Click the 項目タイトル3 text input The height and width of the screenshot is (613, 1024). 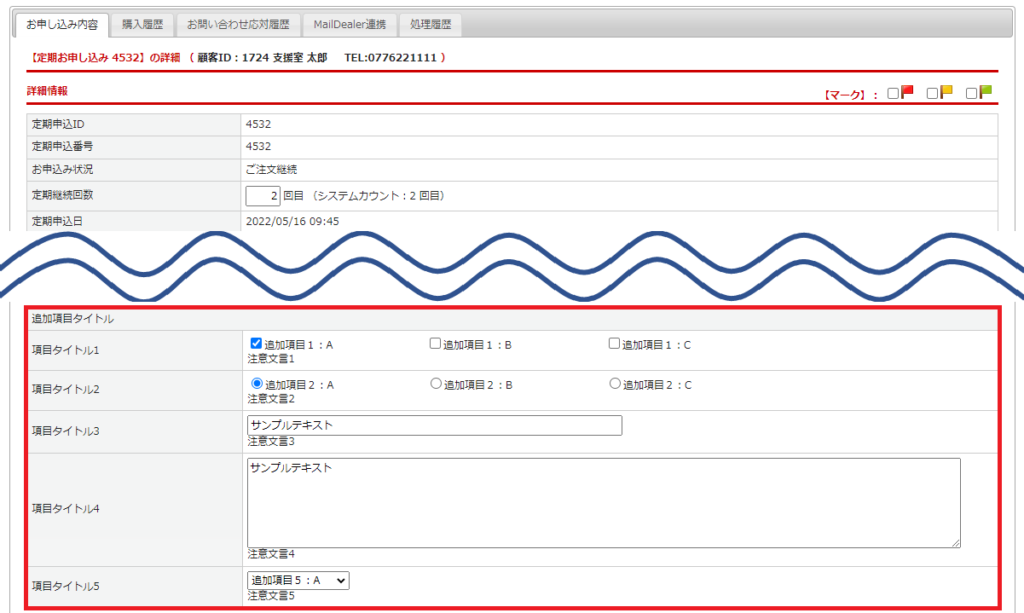click(434, 425)
